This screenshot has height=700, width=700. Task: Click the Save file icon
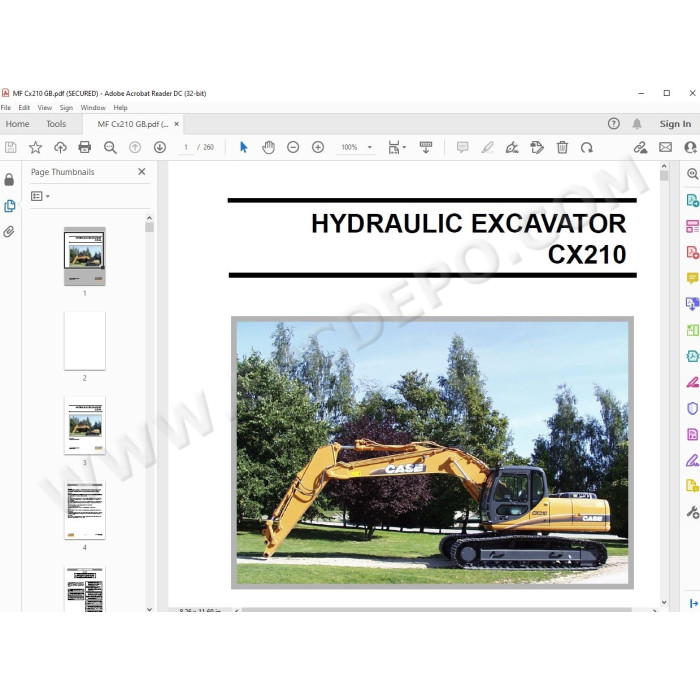click(x=11, y=147)
